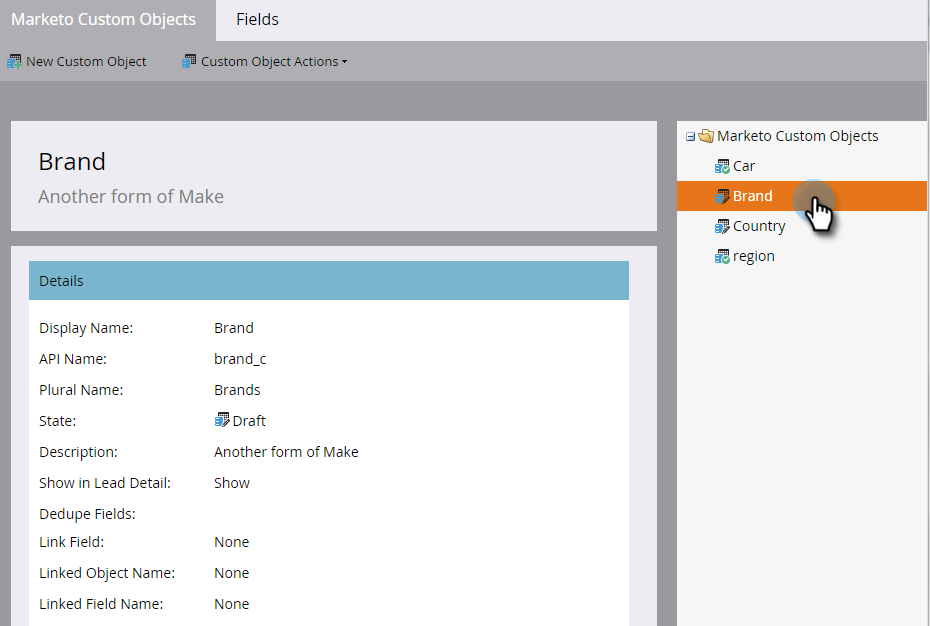The height and width of the screenshot is (626, 930).
Task: Click the New Custom Object icon
Action: 14,61
